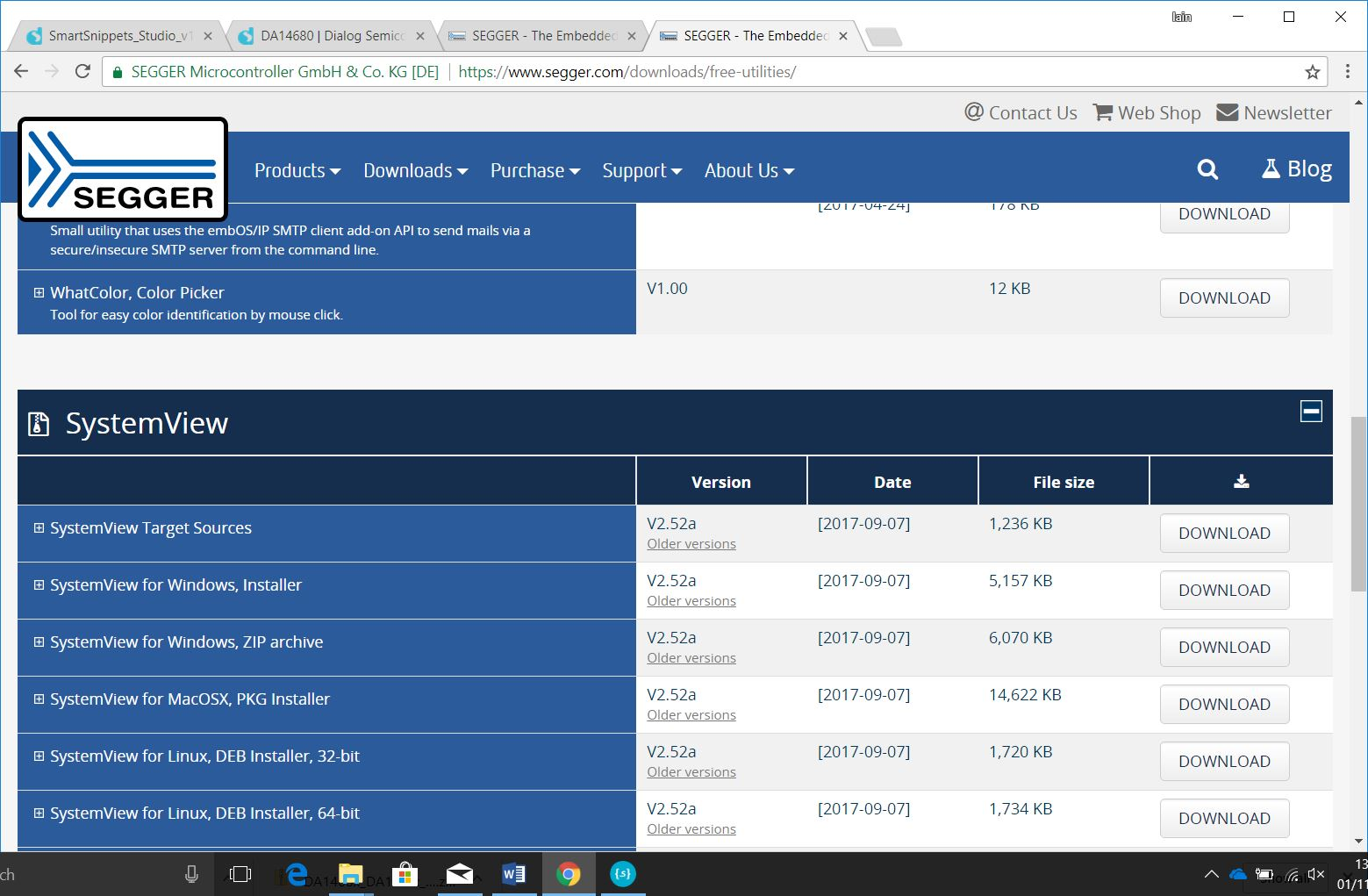Image resolution: width=1368 pixels, height=896 pixels.
Task: Click the Web Shop cart icon
Action: coord(1102,112)
